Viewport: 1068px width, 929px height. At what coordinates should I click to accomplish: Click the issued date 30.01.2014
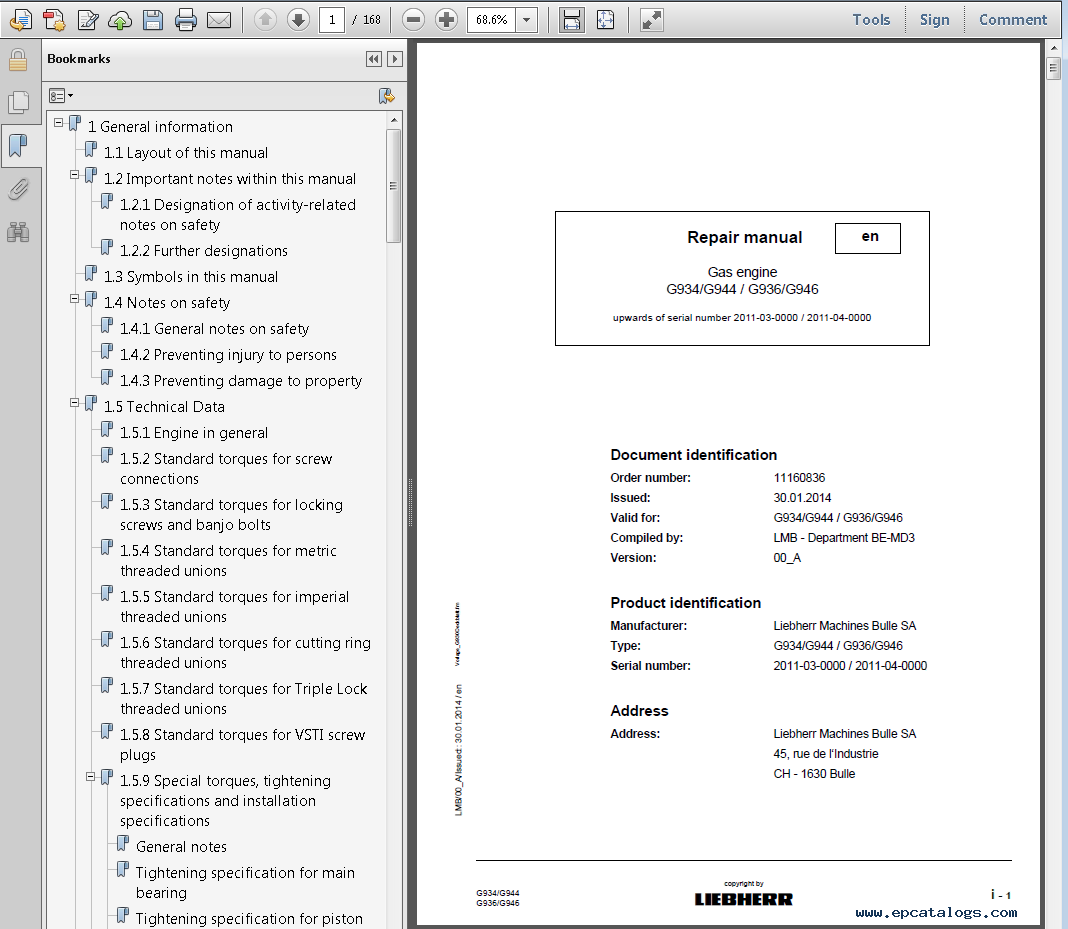point(802,498)
